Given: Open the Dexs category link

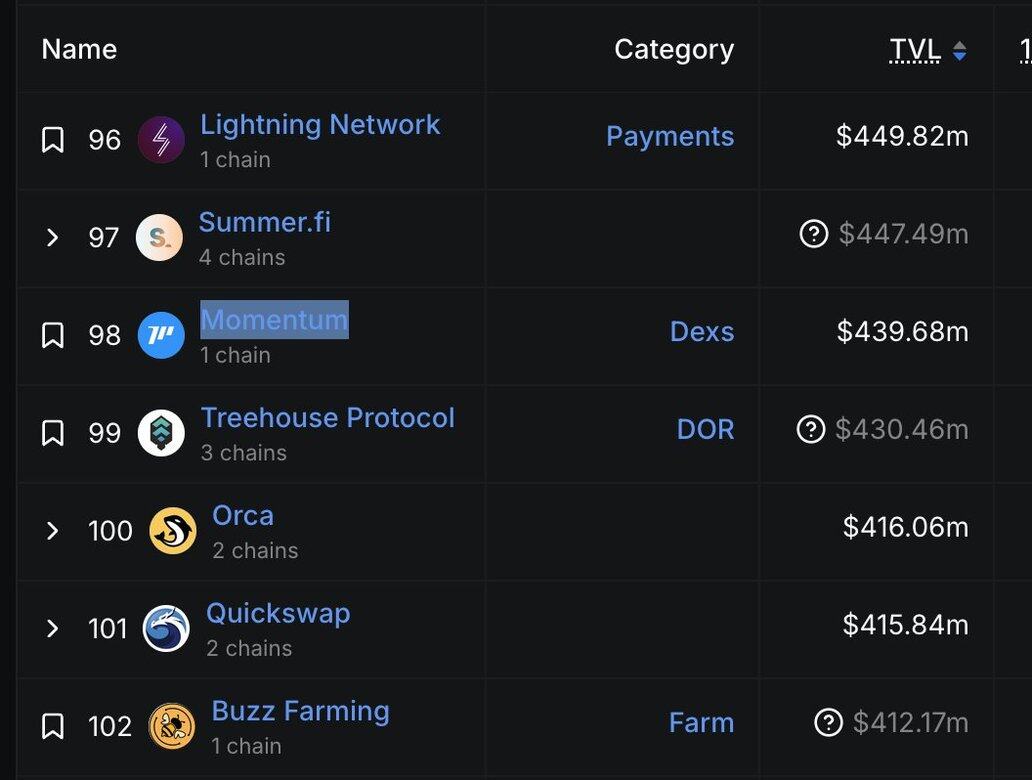Looking at the screenshot, I should 702,332.
